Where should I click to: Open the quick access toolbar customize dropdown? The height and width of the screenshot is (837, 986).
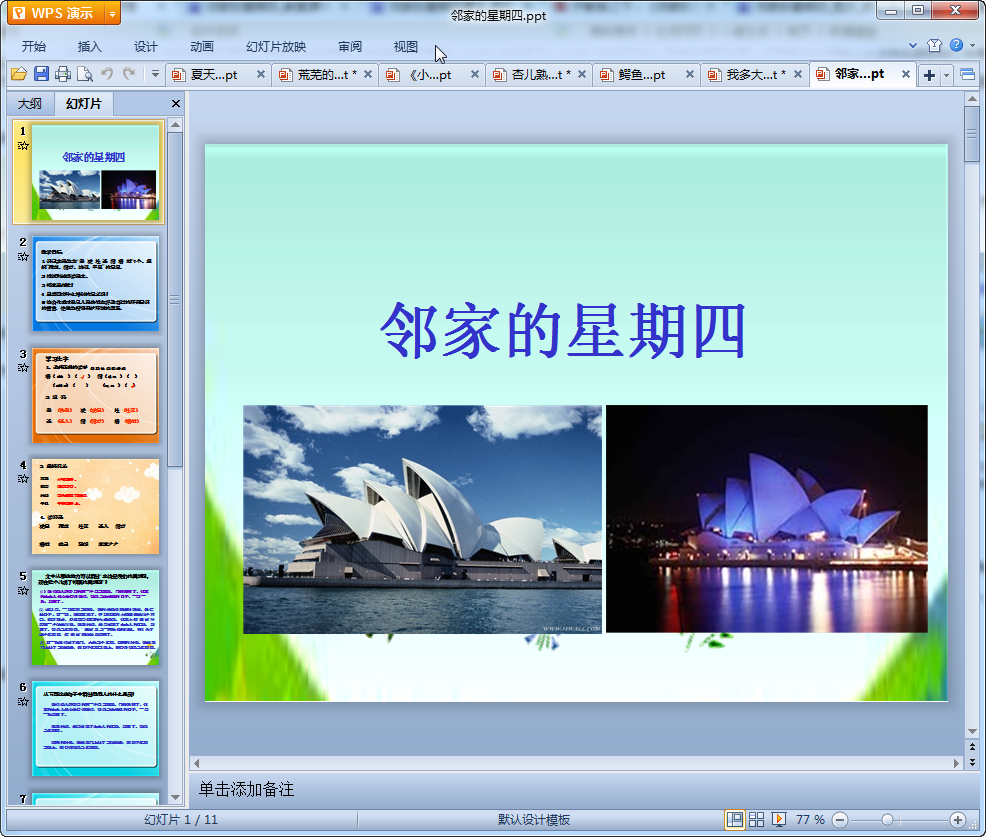click(155, 74)
